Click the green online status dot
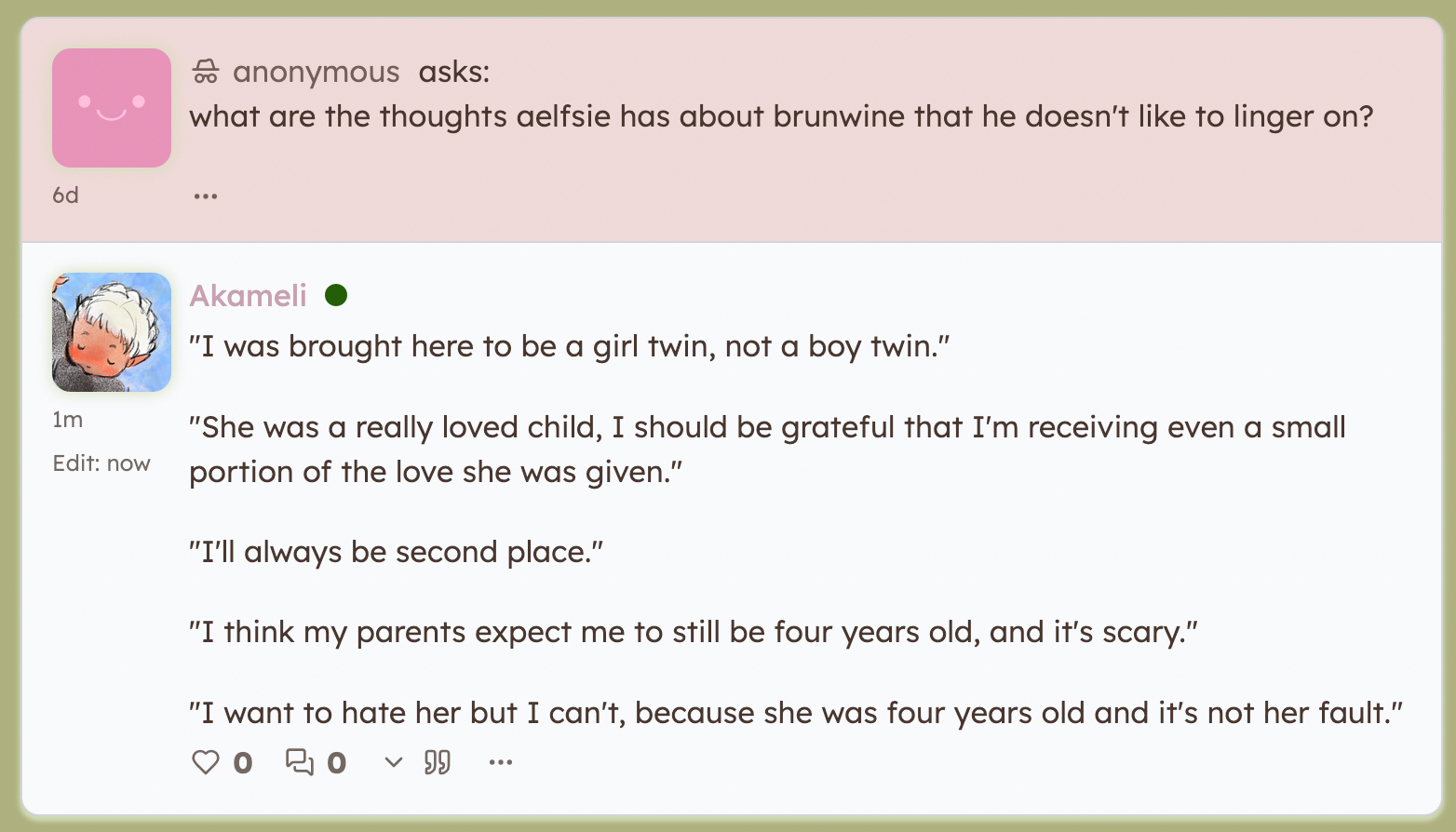Screen dimensions: 1456x832 coord(336,295)
